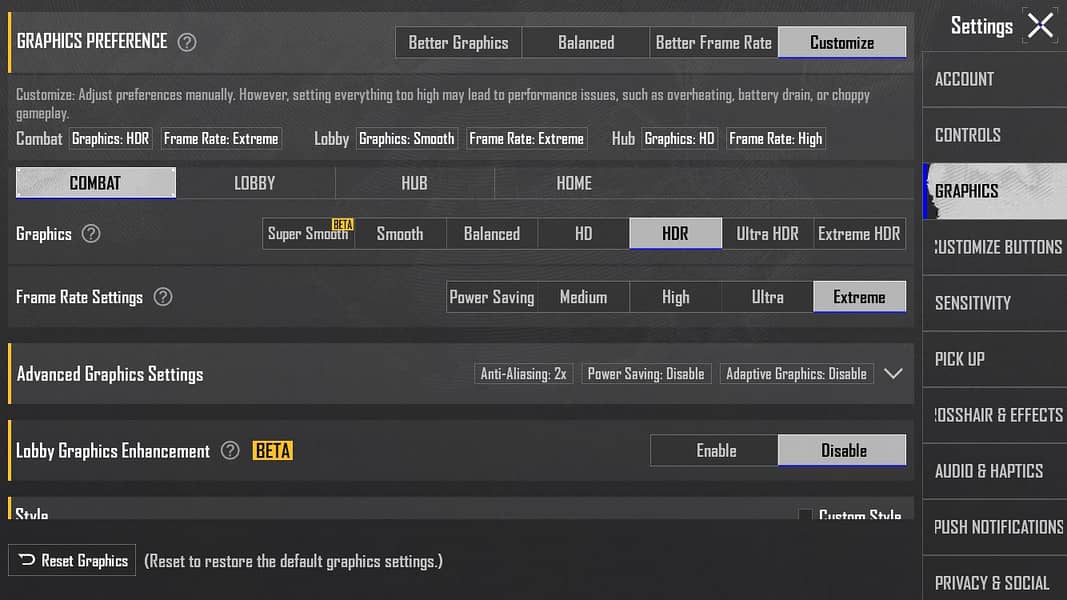Select HDR graphics quality
Image resolution: width=1067 pixels, height=600 pixels.
click(x=676, y=233)
